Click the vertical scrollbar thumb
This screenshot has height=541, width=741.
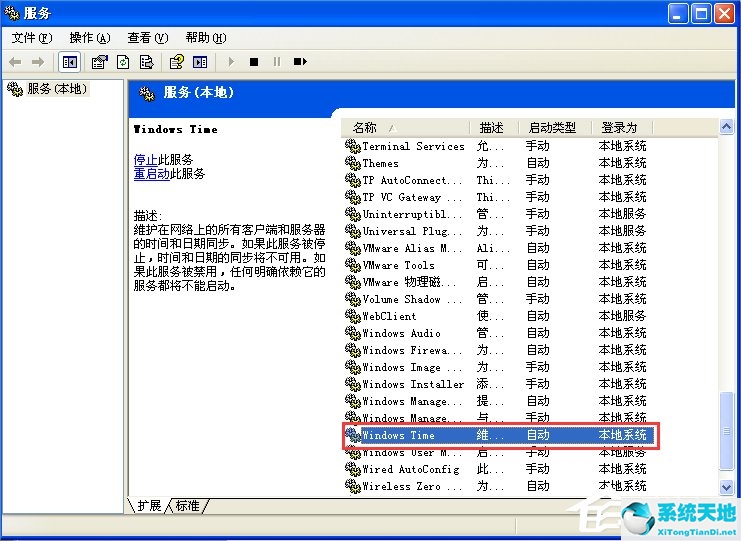click(726, 431)
